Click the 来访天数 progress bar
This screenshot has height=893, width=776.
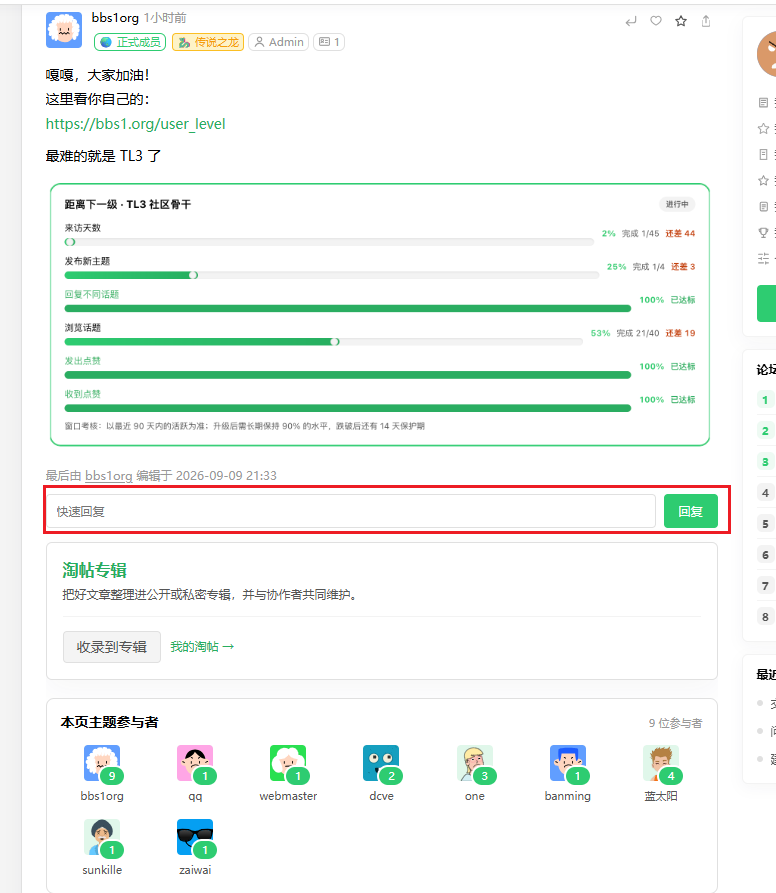point(329,242)
